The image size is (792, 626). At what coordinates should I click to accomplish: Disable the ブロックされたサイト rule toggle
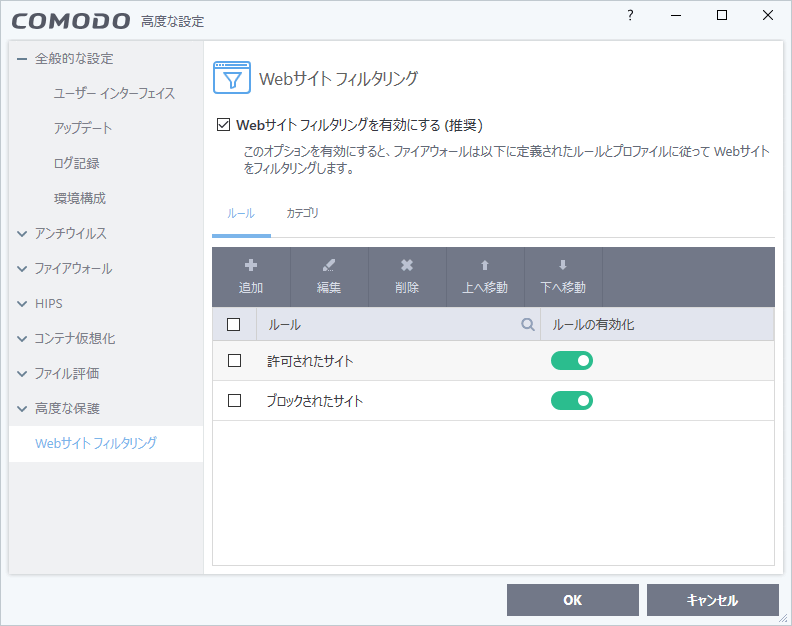pos(572,401)
